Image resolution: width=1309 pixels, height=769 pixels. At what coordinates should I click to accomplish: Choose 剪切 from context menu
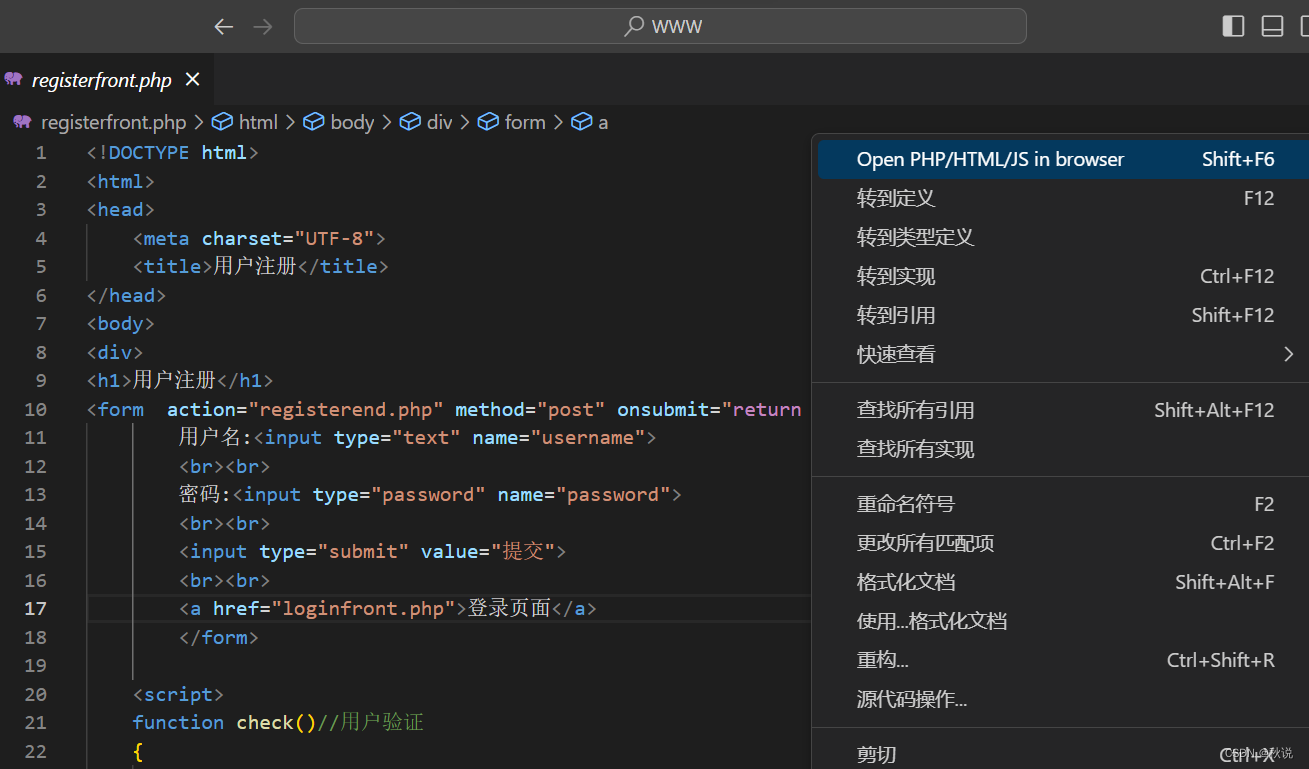[1063, 754]
